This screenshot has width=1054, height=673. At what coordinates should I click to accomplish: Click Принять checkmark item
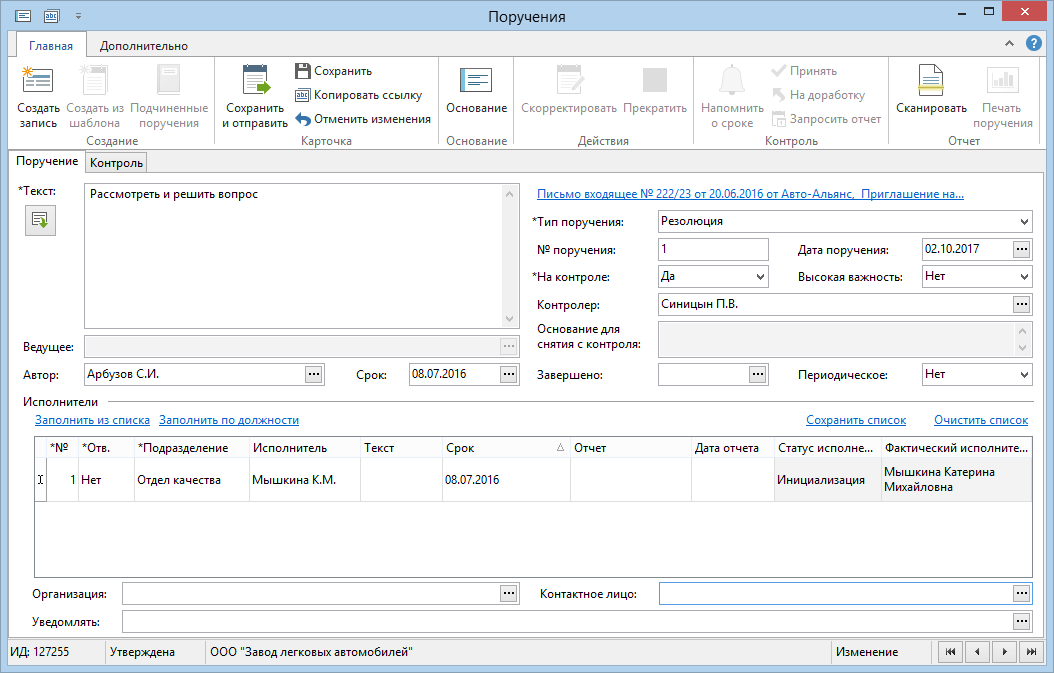pyautogui.click(x=804, y=71)
